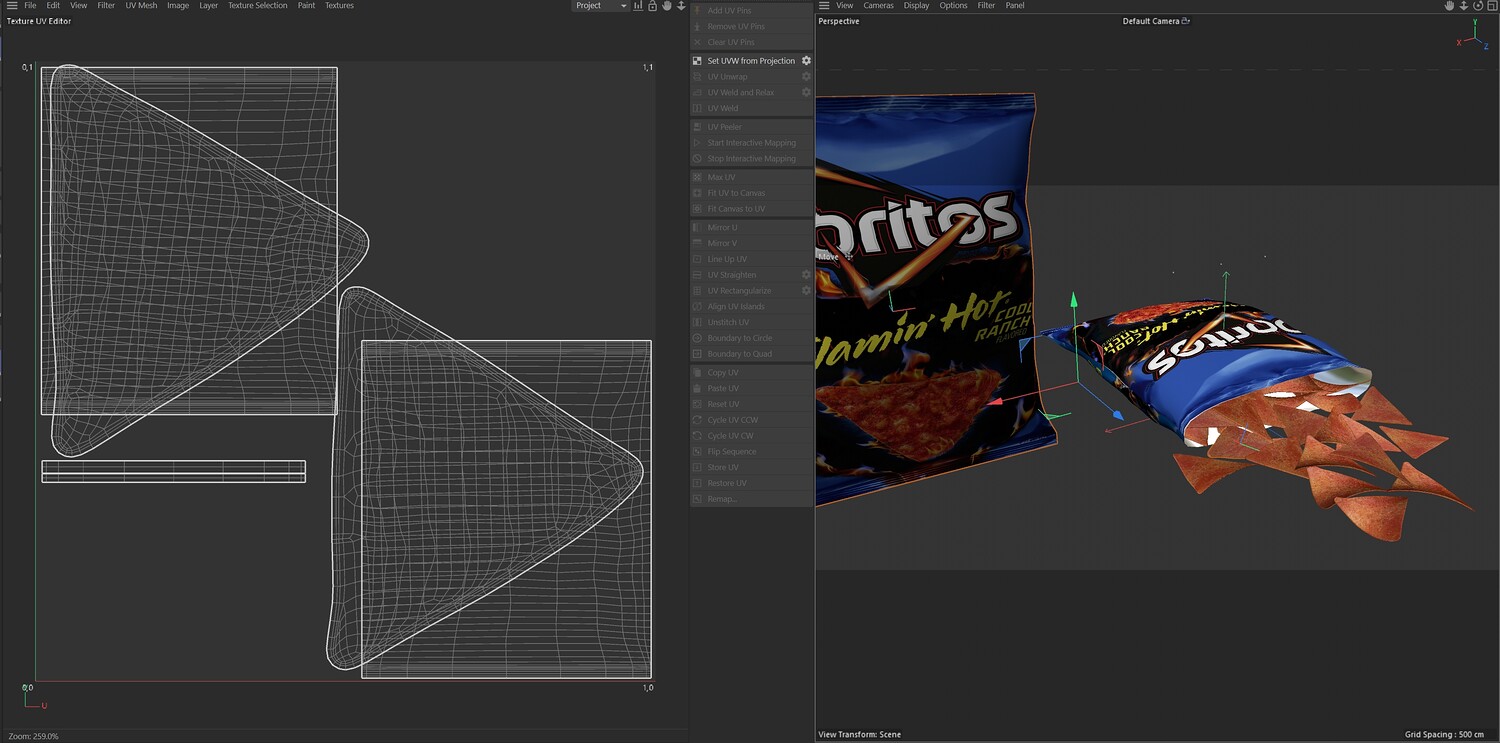The image size is (1500, 743).
Task: Open Set UVW from Projection settings gear
Action: (x=806, y=61)
